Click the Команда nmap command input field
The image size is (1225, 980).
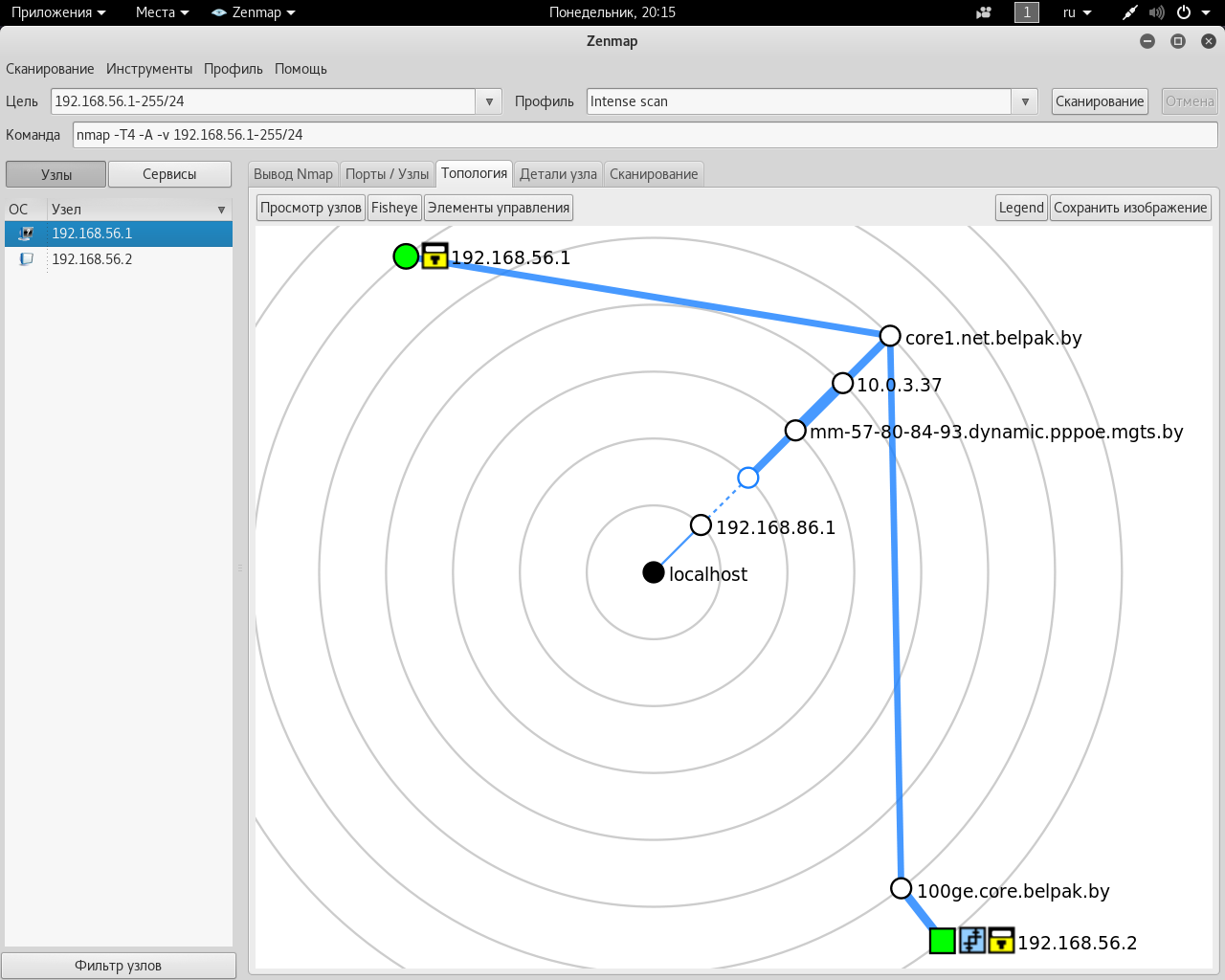[x=644, y=135]
